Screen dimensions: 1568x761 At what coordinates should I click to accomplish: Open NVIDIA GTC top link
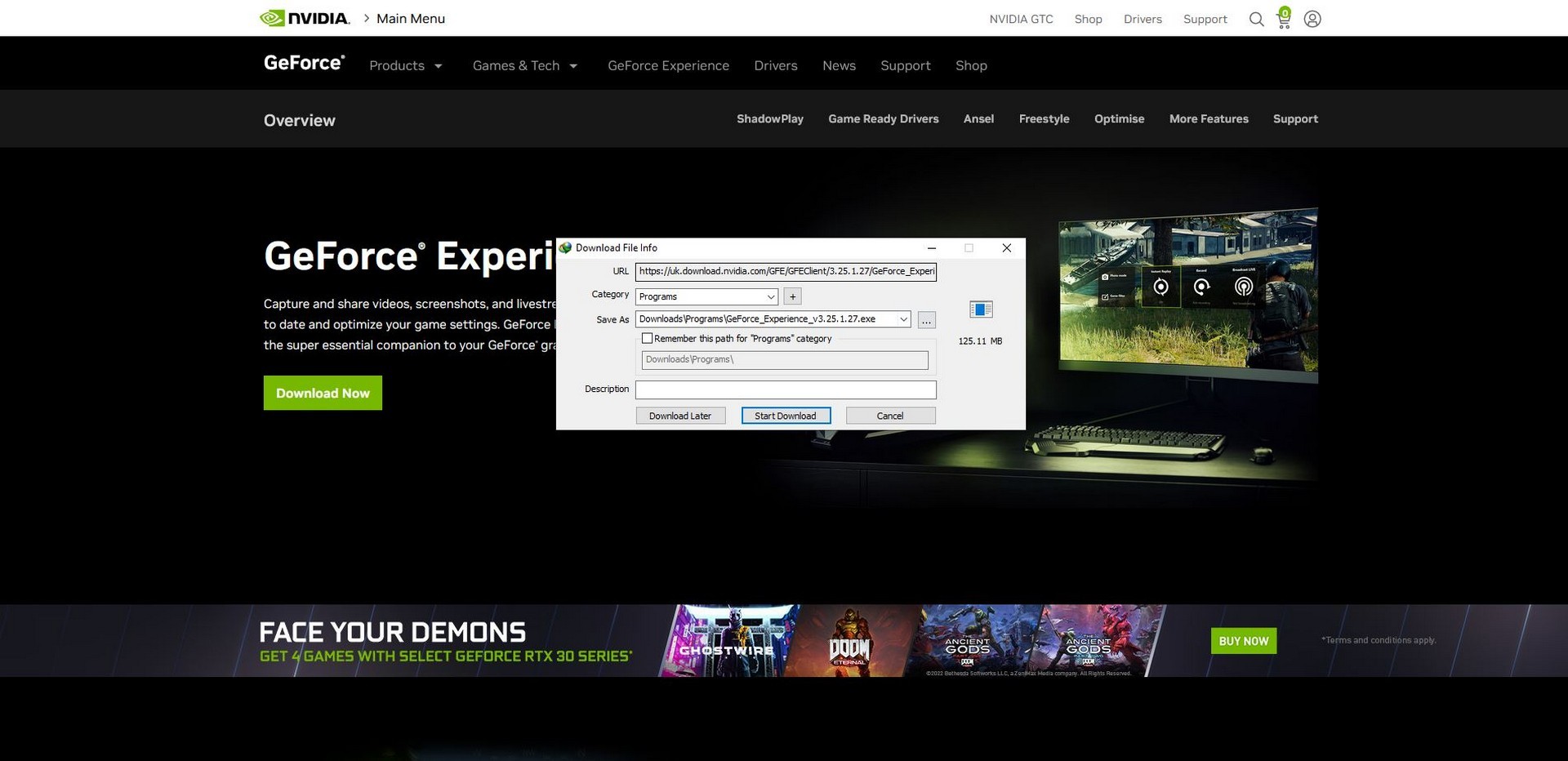[x=1021, y=19]
